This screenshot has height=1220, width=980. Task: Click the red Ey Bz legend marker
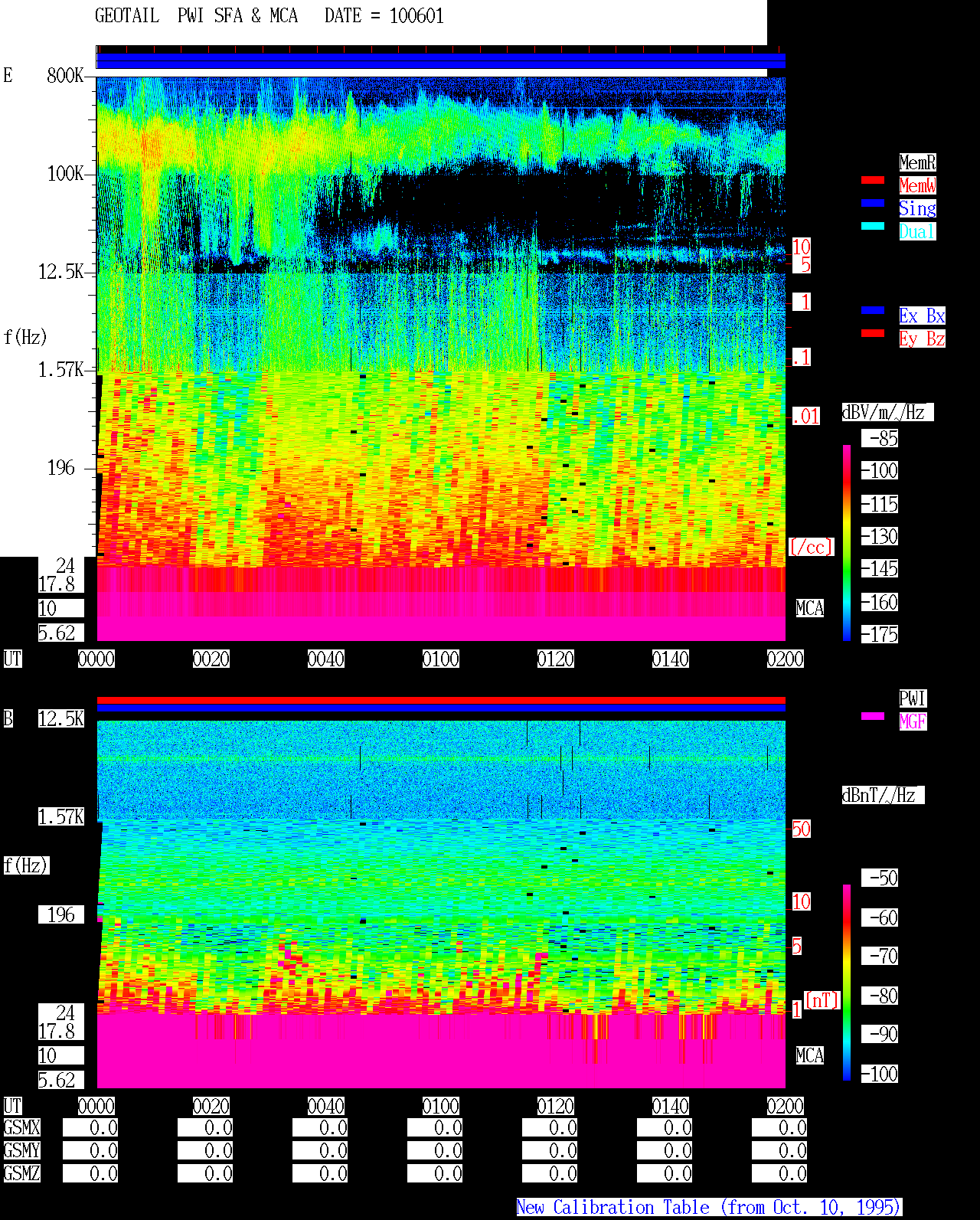[873, 333]
